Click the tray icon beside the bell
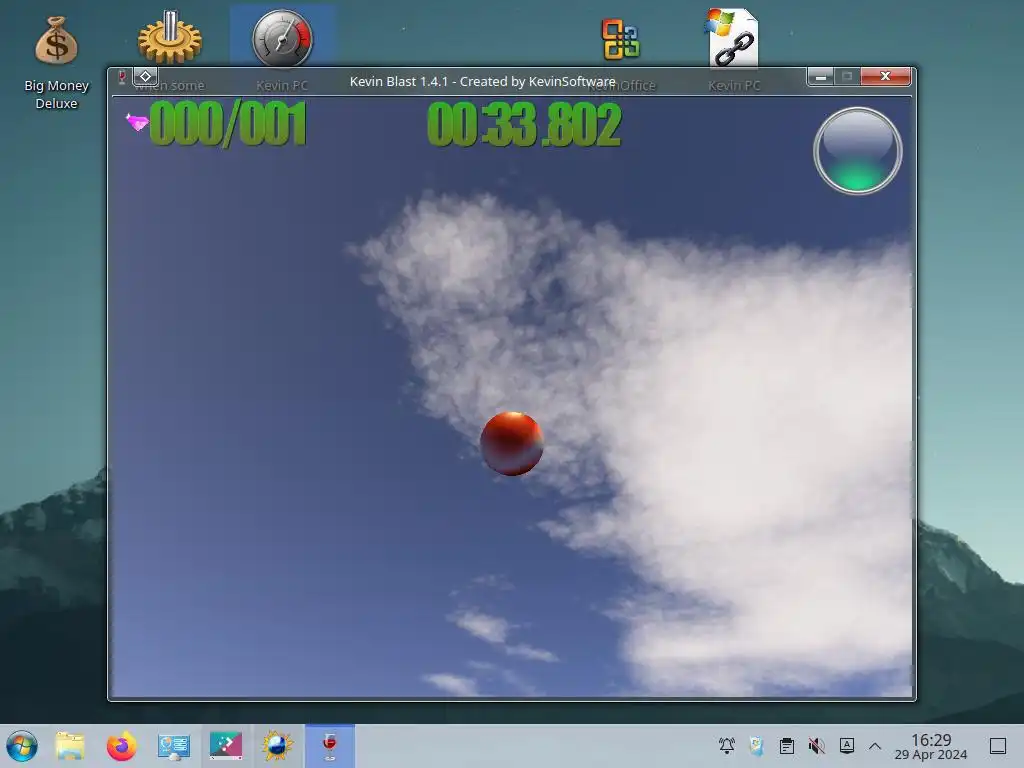The width and height of the screenshot is (1024, 768). pyautogui.click(x=756, y=745)
